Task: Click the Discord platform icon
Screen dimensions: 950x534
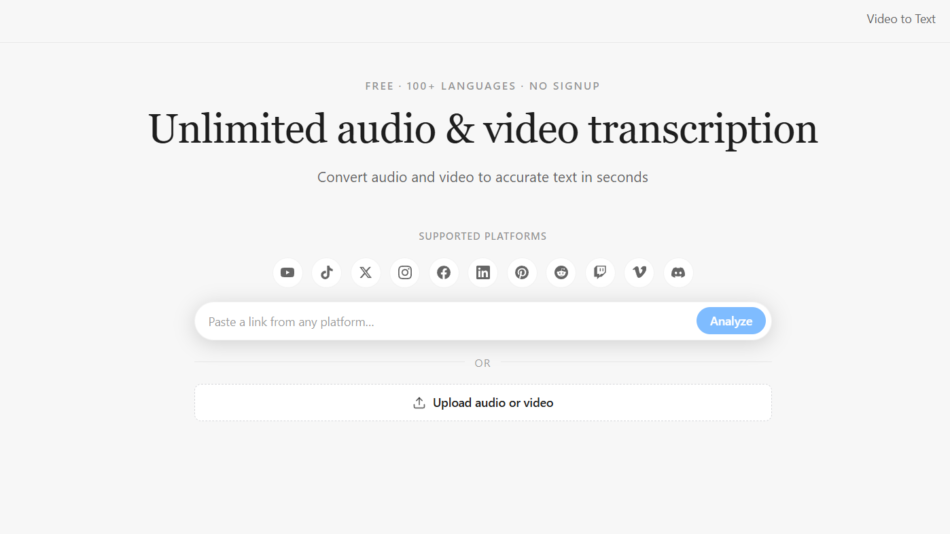Action: pyautogui.click(x=678, y=273)
